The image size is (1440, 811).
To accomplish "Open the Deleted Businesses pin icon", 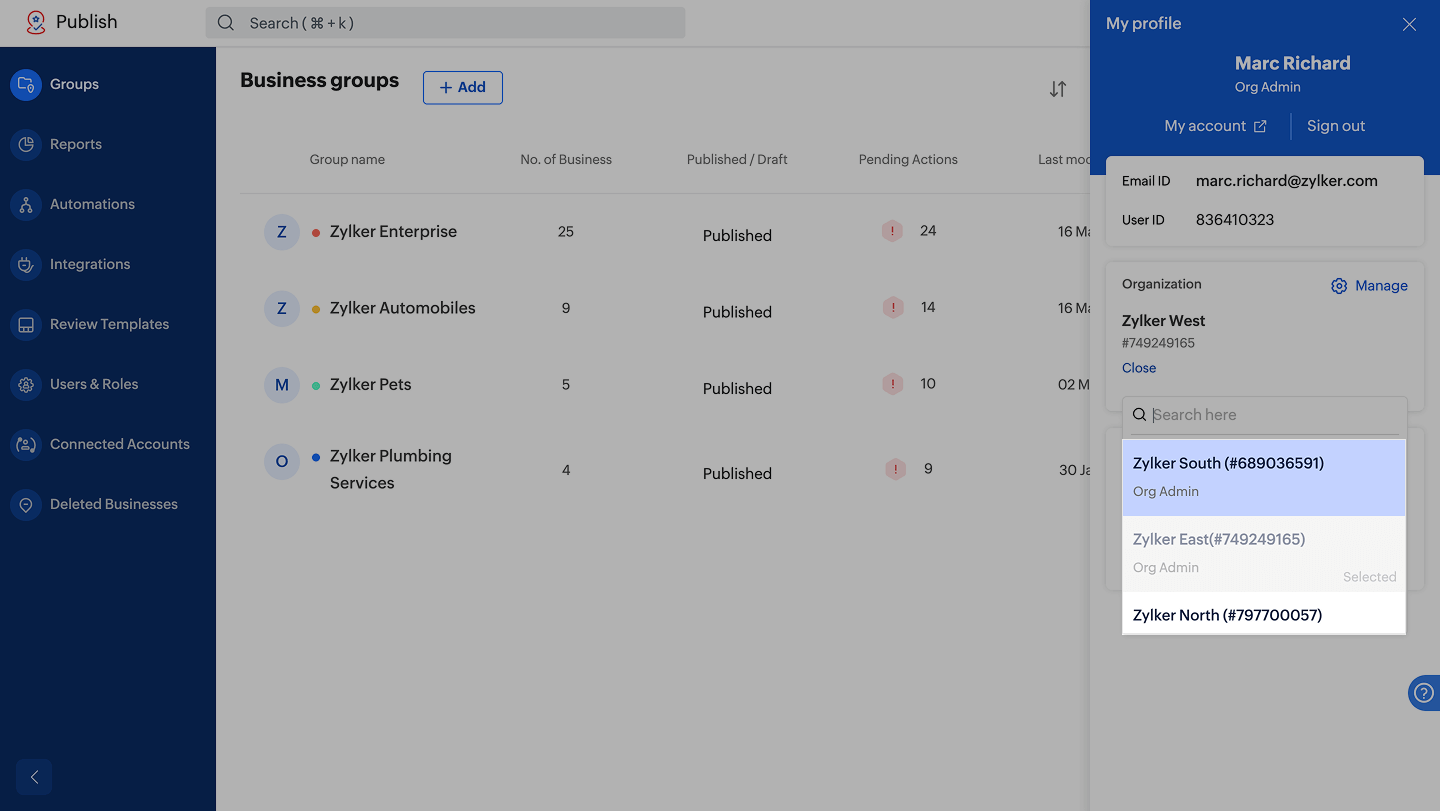I will [26, 504].
